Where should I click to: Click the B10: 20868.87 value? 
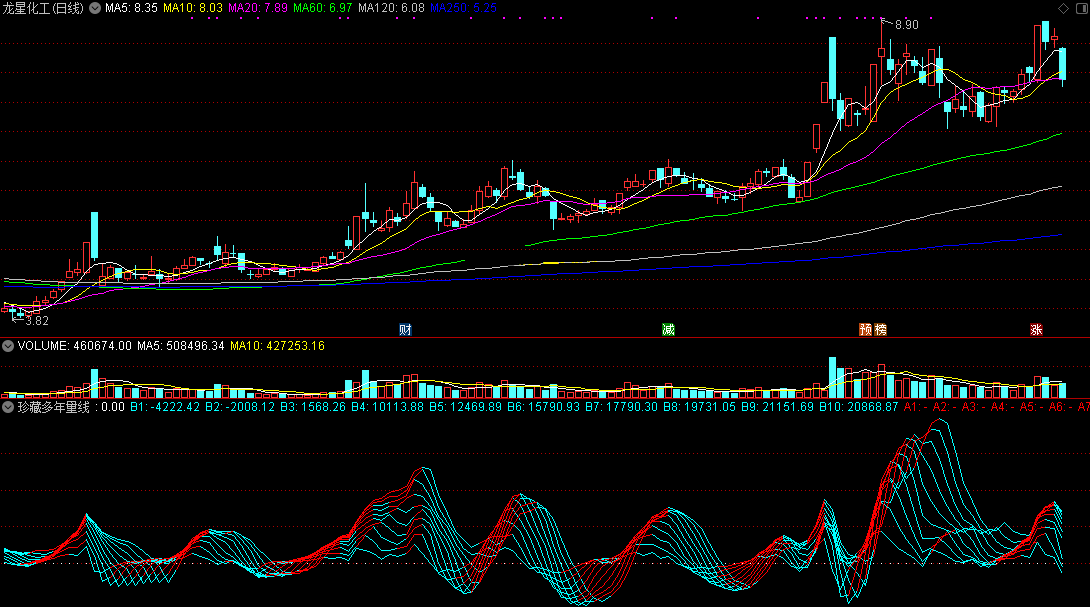(859, 407)
